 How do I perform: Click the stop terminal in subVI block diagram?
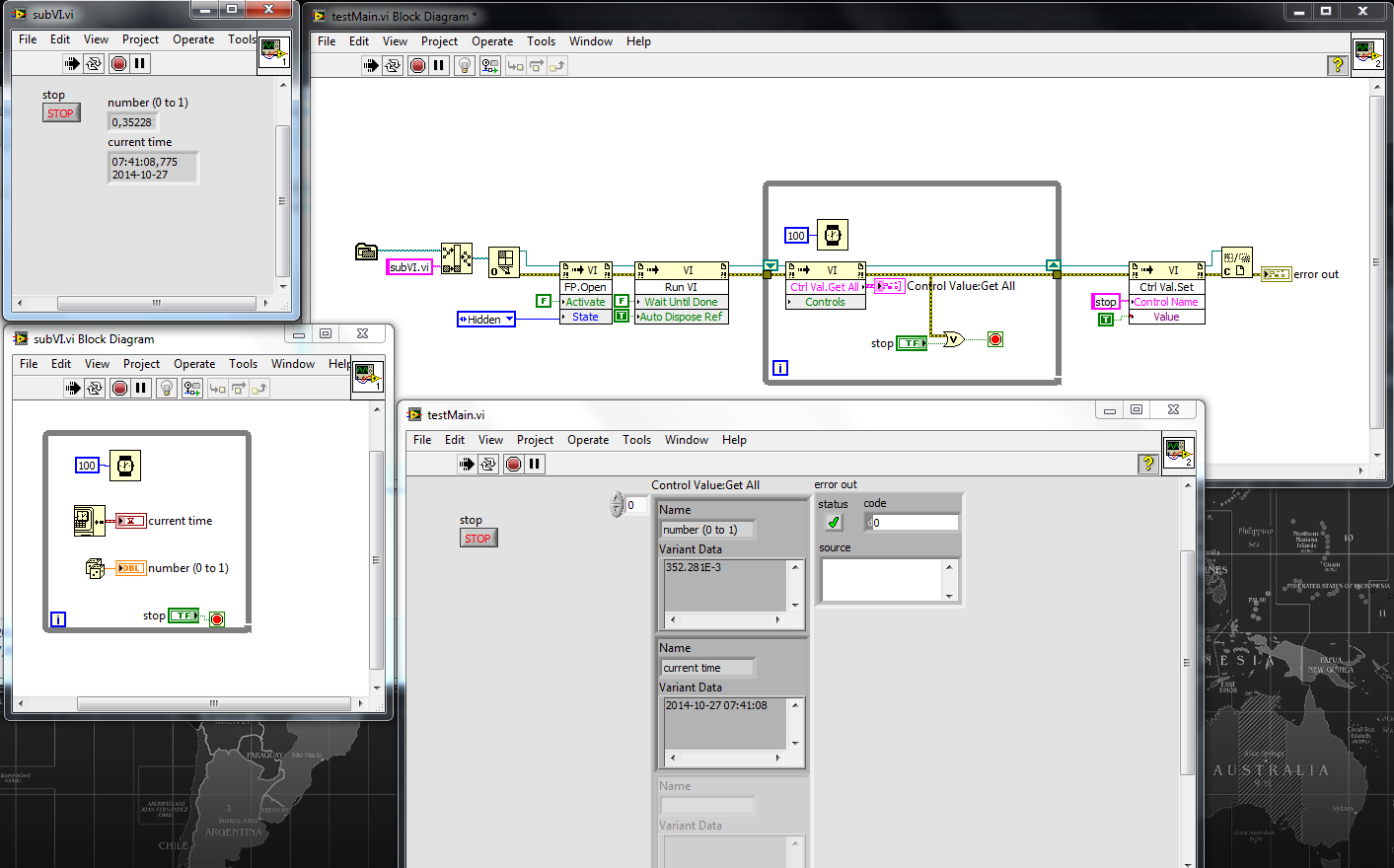183,615
